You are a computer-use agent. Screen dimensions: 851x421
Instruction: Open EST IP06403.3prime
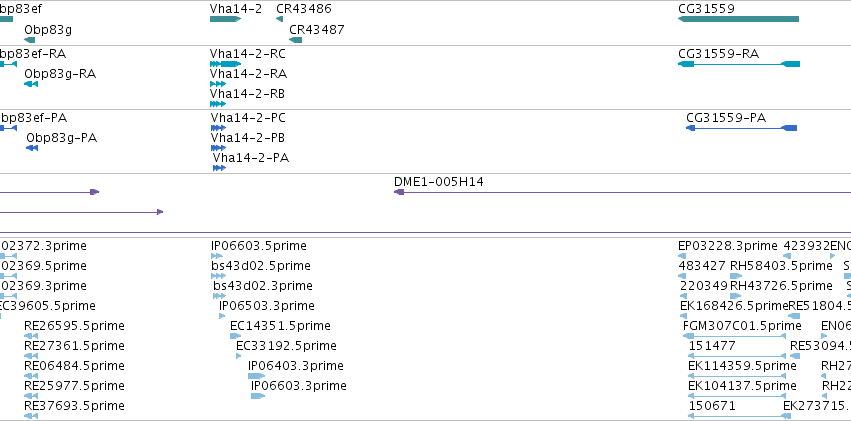[x=256, y=376]
